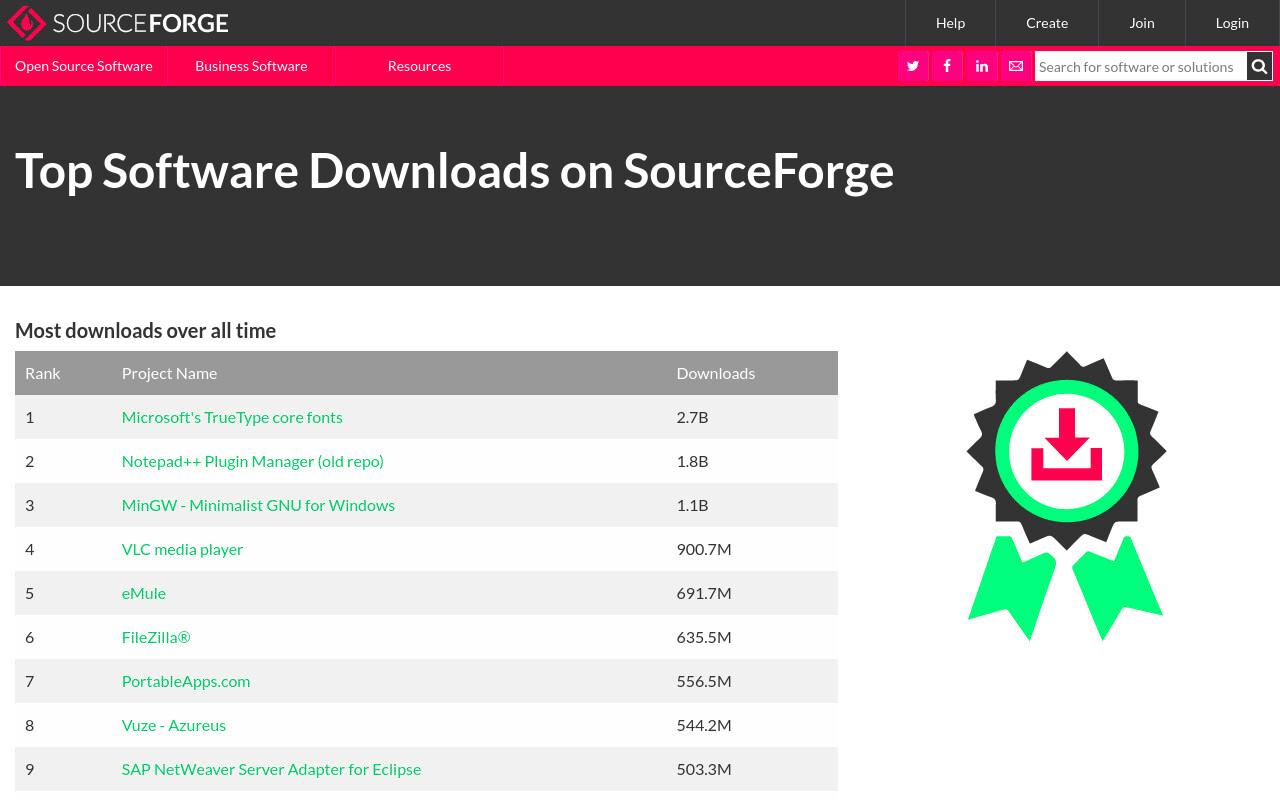
Task: Share page on Facebook
Action: (947, 66)
